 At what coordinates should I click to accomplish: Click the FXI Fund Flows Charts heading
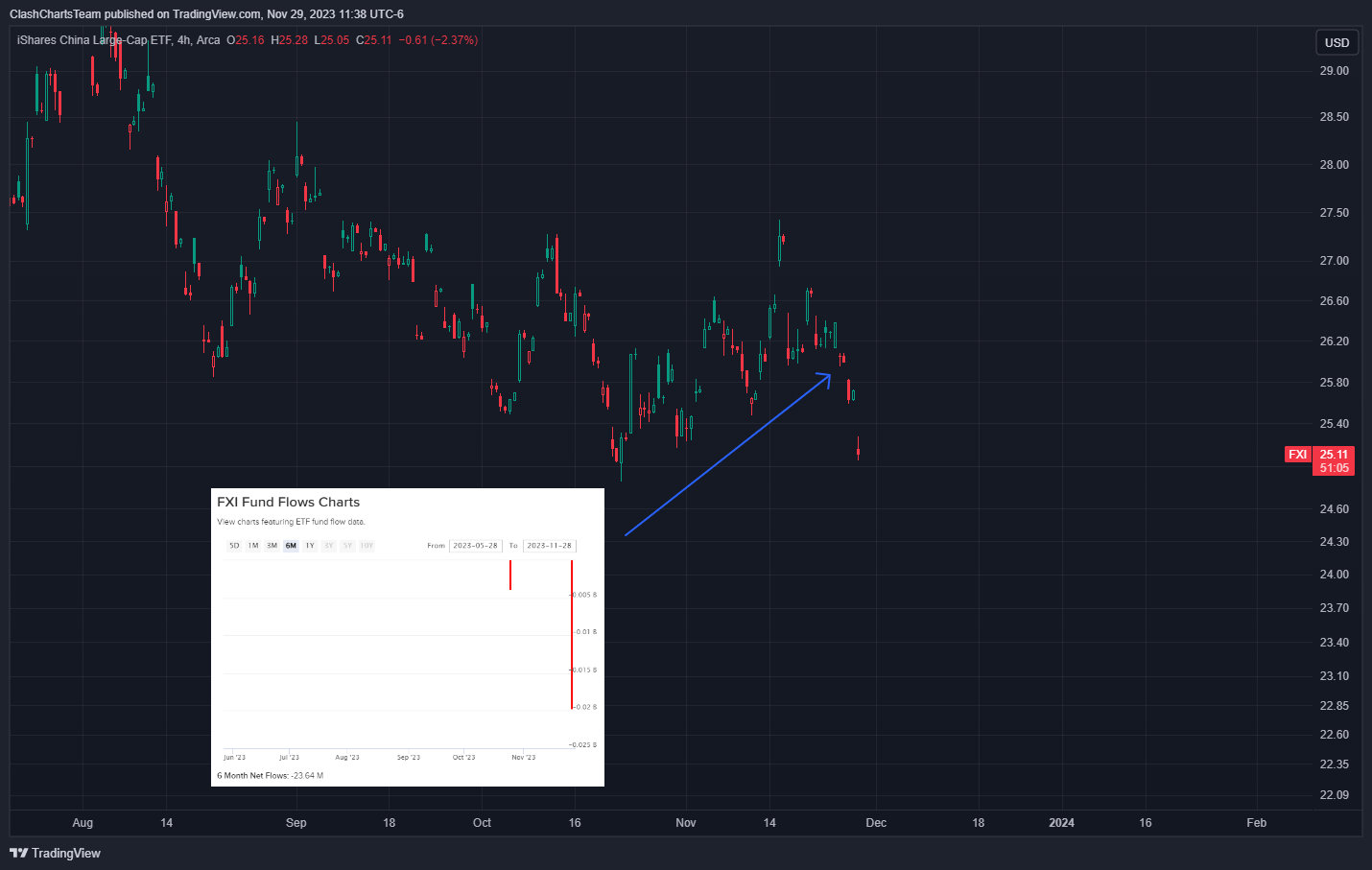click(x=288, y=502)
